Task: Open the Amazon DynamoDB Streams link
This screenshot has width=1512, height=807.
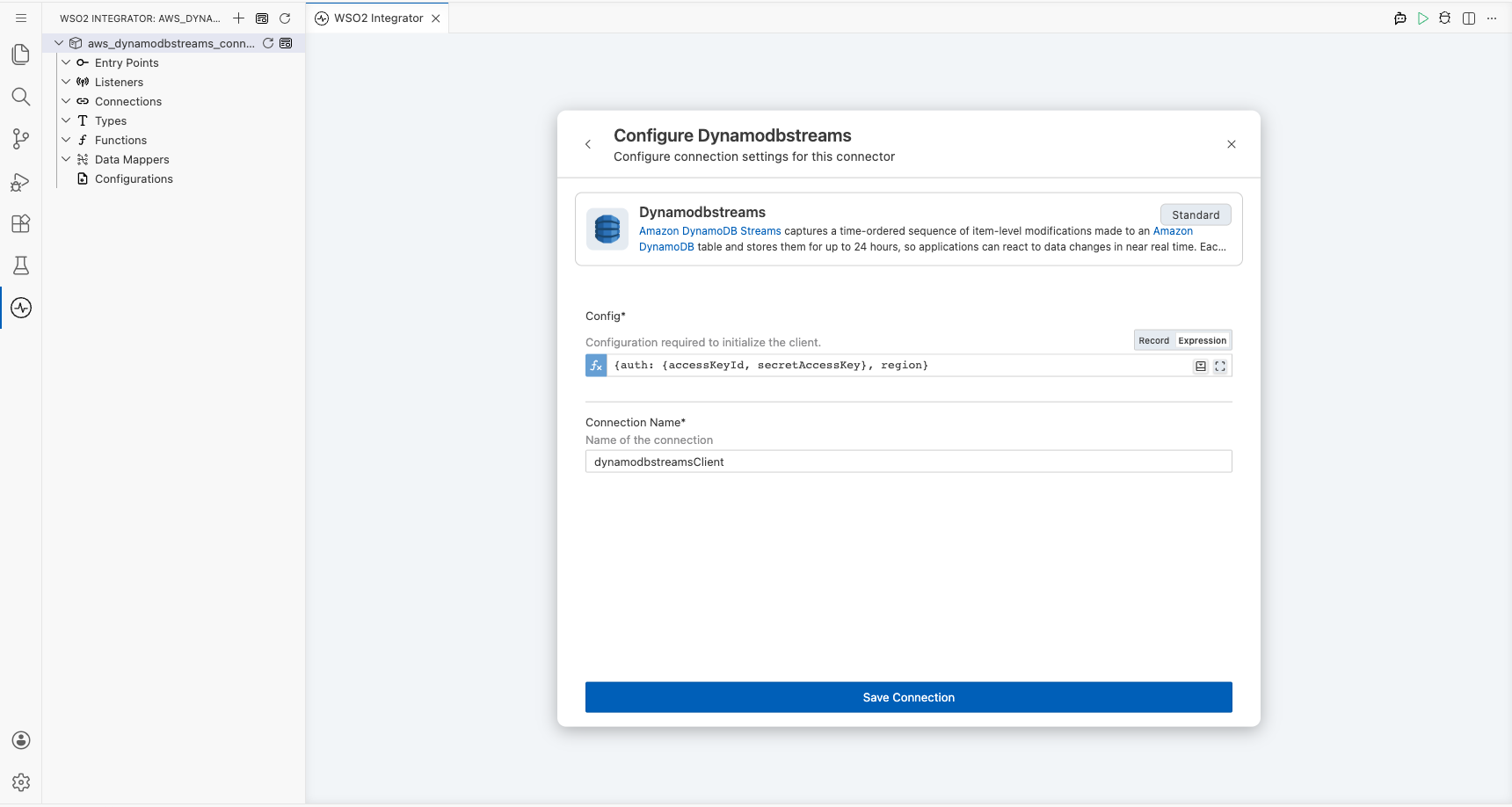Action: click(x=709, y=231)
